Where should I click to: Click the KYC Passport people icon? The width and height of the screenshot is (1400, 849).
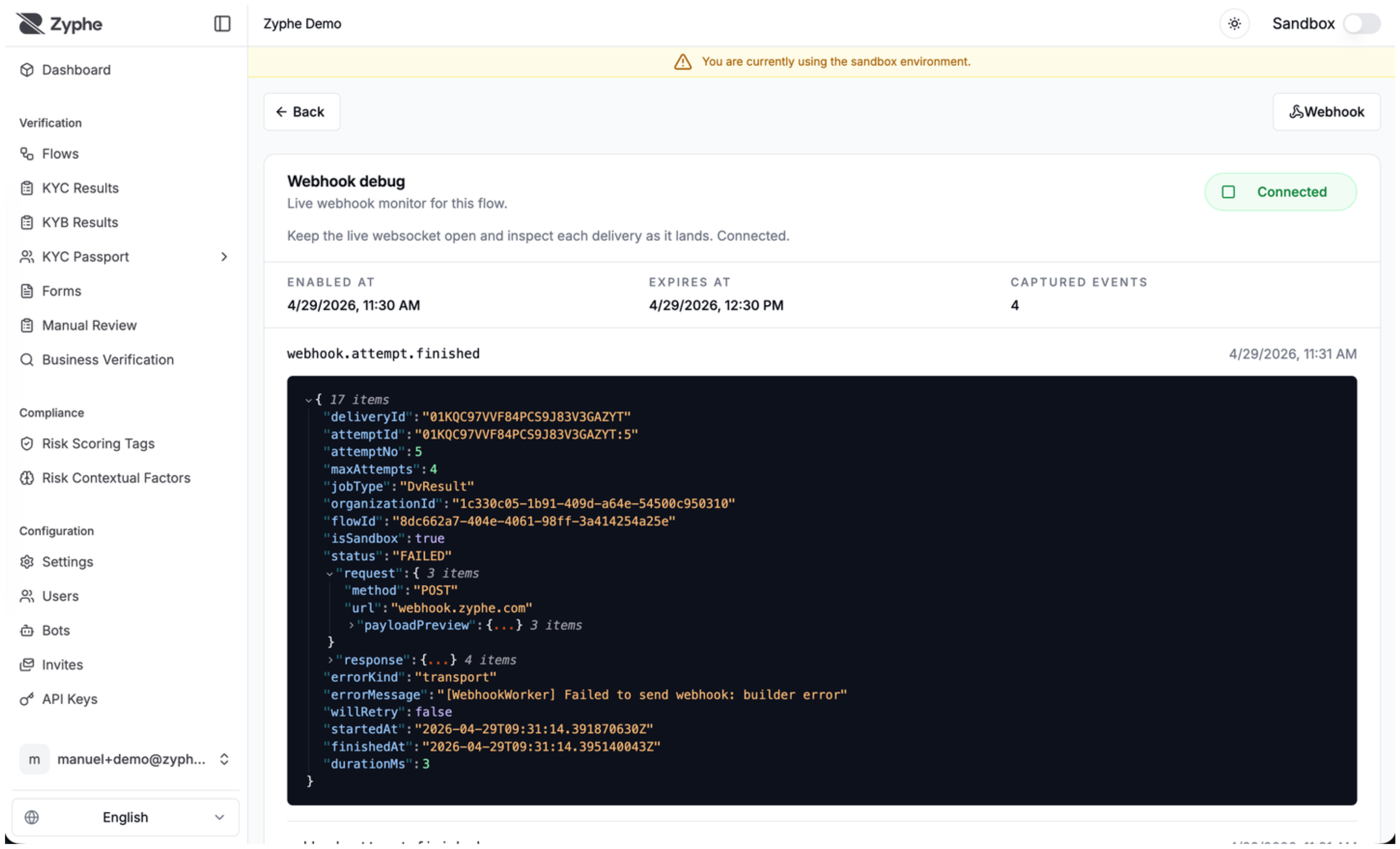(27, 257)
